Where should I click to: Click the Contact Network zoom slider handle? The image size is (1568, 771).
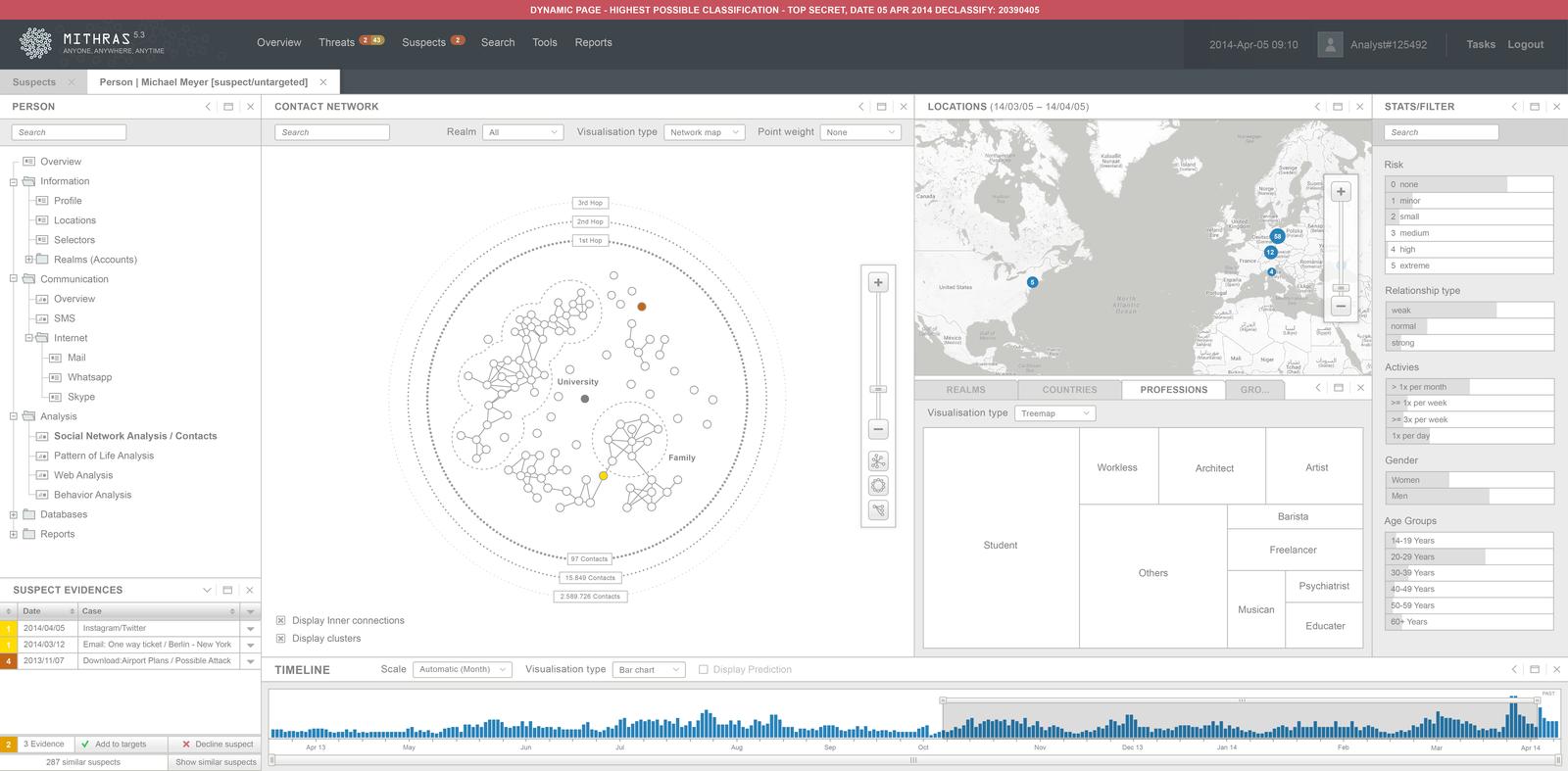click(878, 390)
